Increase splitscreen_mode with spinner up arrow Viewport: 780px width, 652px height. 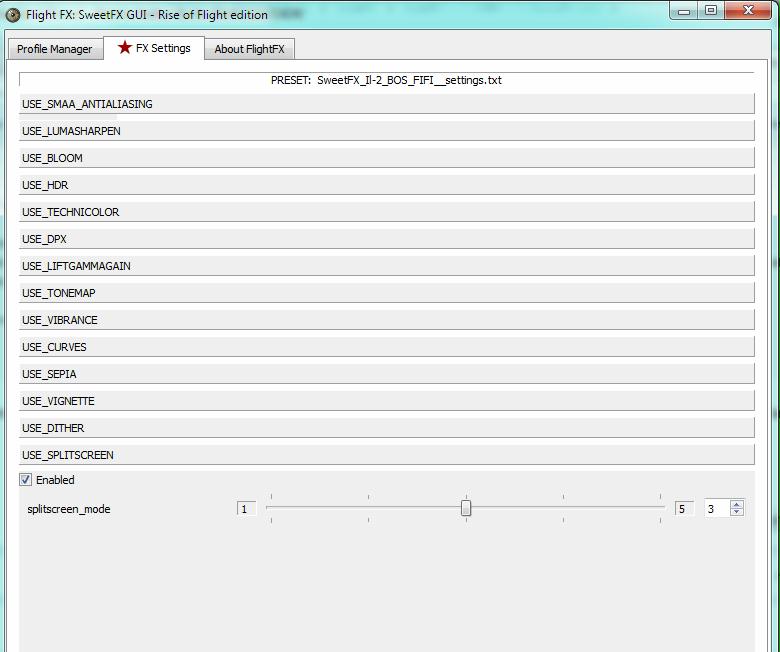(x=737, y=504)
